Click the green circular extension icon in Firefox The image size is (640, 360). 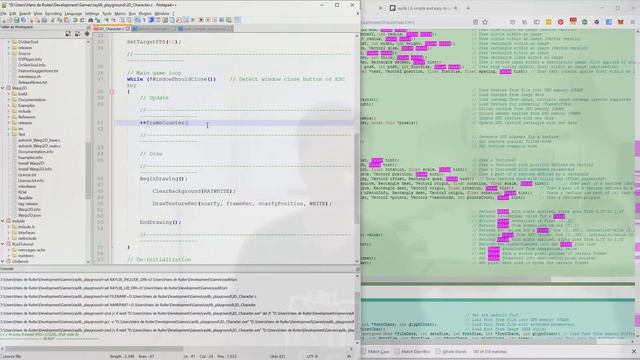click(x=584, y=22)
